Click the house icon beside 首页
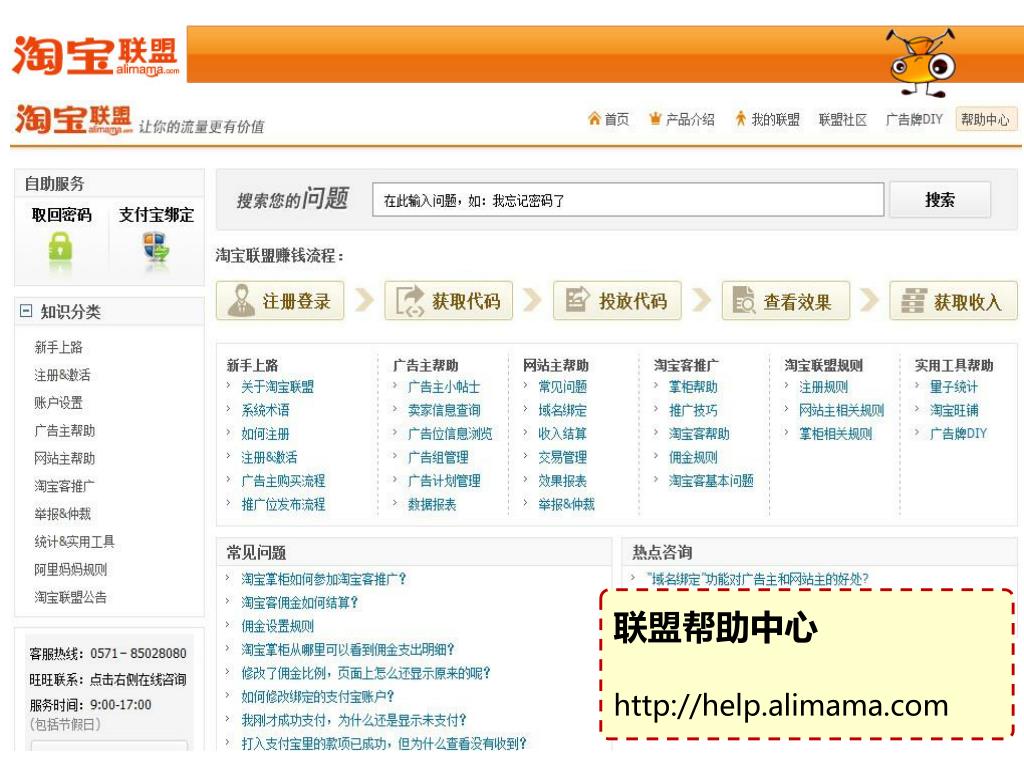 tap(594, 118)
